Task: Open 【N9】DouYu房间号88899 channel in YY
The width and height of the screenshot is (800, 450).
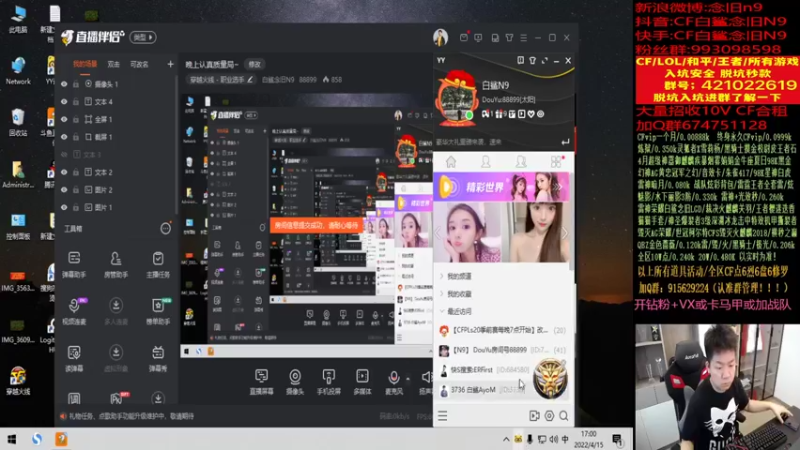Action: click(503, 350)
